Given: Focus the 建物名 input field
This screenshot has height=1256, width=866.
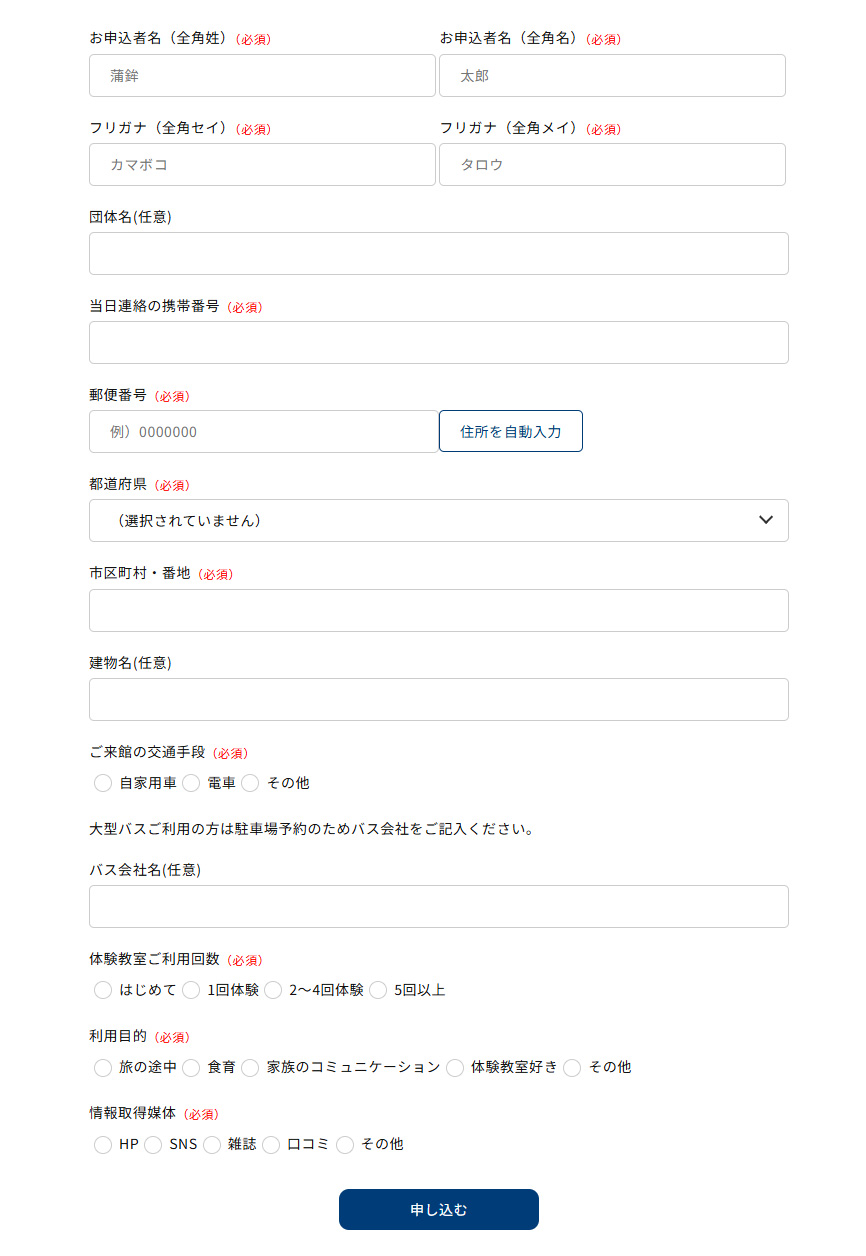Looking at the screenshot, I should point(439,699).
